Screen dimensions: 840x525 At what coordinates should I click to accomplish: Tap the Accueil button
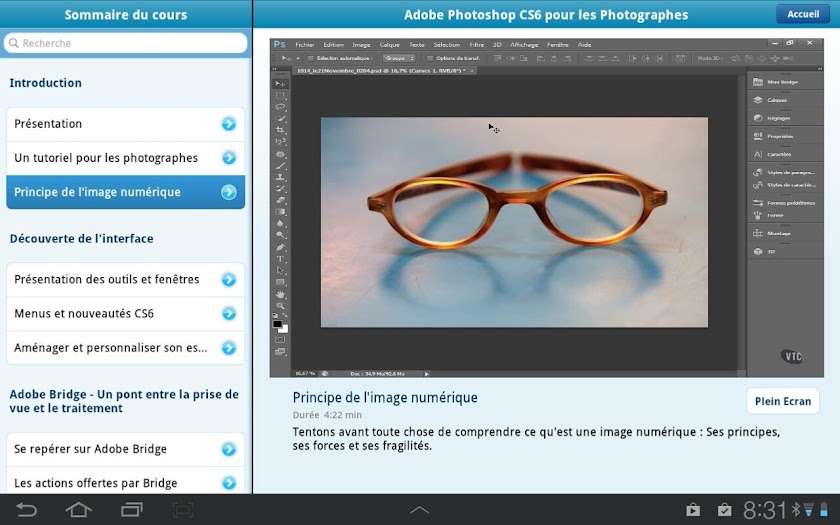coord(802,14)
